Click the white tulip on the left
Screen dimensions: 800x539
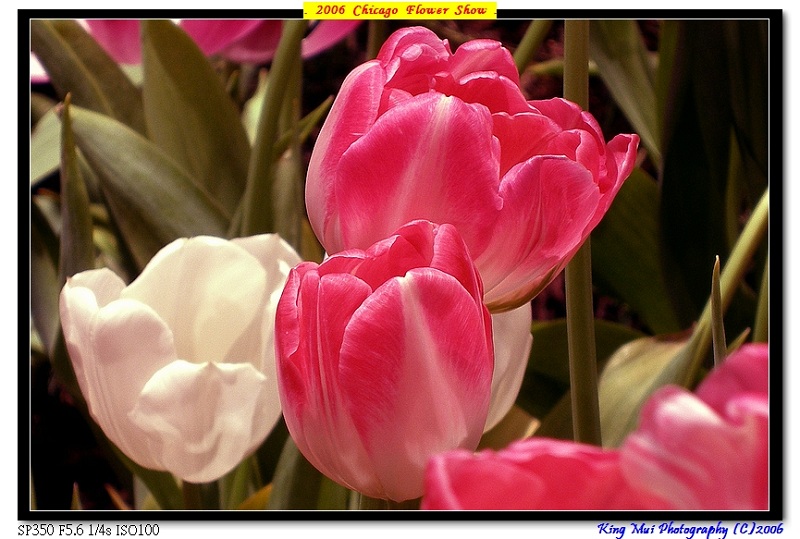point(175,350)
